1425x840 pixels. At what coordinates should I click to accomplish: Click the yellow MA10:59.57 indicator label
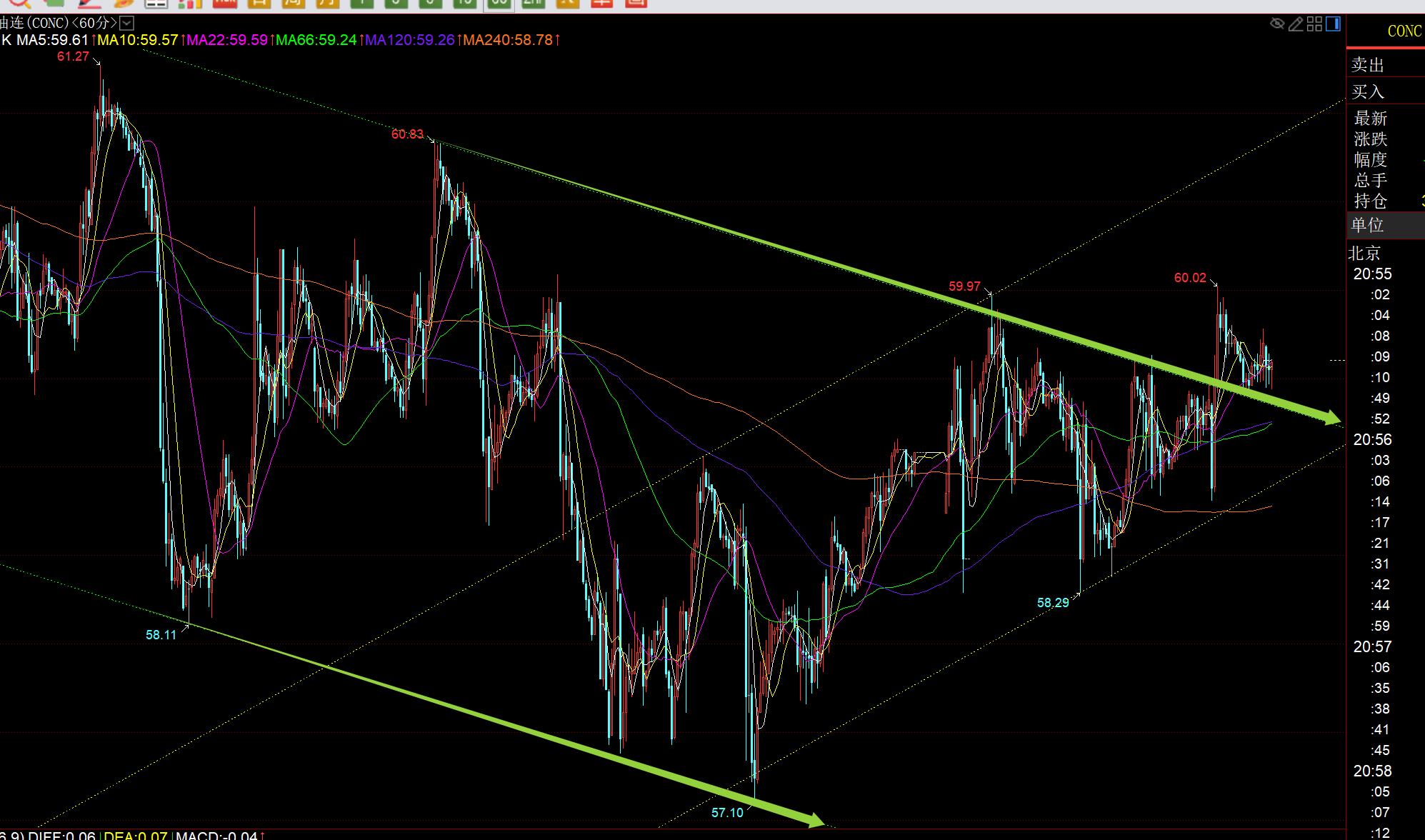click(x=137, y=40)
